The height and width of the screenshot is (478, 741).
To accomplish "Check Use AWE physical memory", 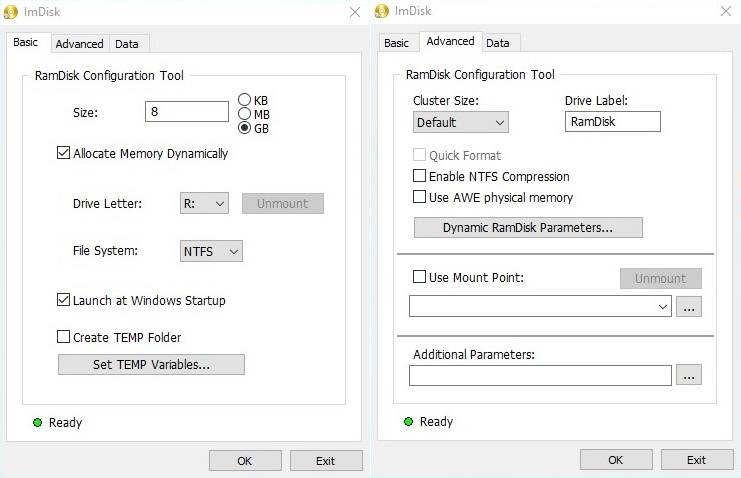I will pos(419,197).
